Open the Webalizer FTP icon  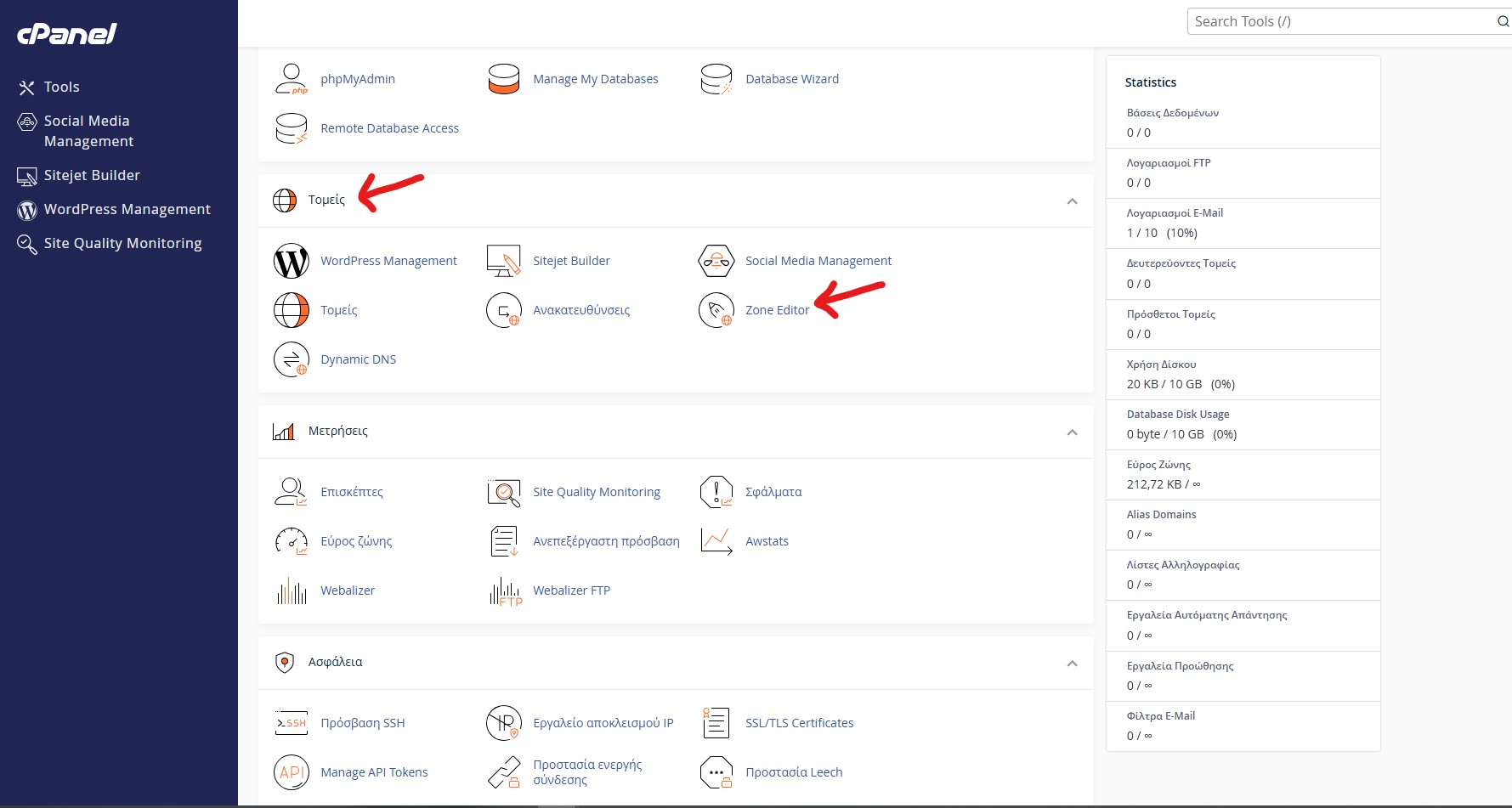click(x=505, y=590)
